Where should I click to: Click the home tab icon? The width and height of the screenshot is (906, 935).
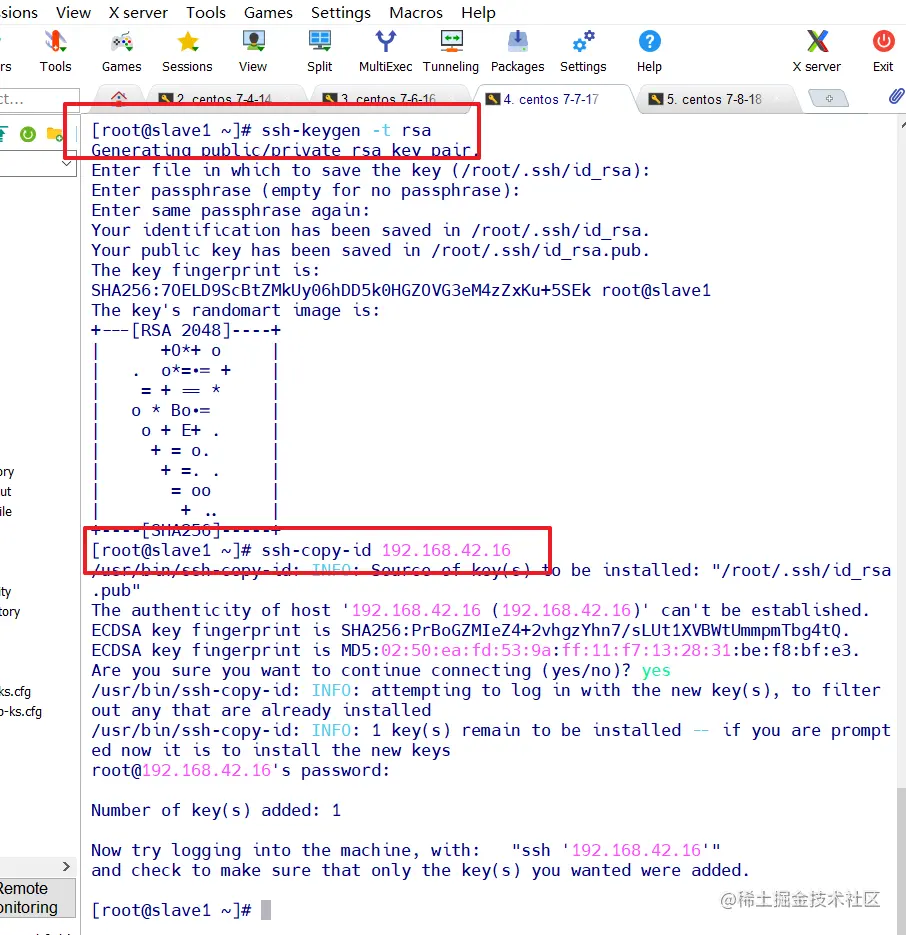(119, 98)
